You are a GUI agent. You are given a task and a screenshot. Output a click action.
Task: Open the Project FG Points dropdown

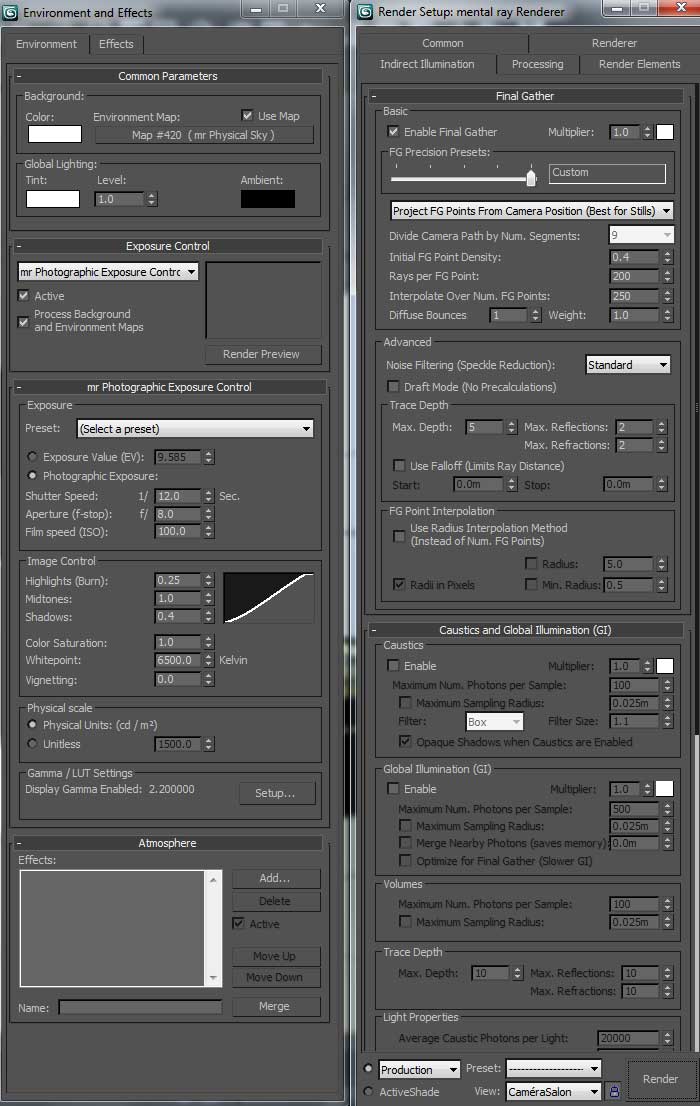pos(531,211)
